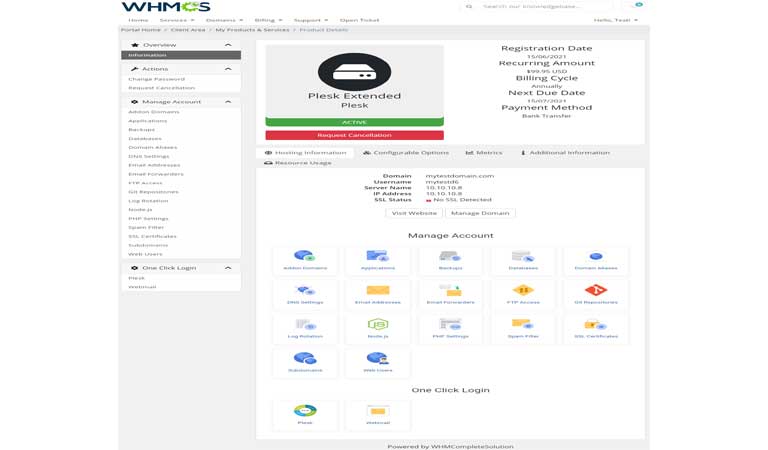Collapse the One Click Login sidebar panel
Screen dimensions: 768x450
(228, 268)
